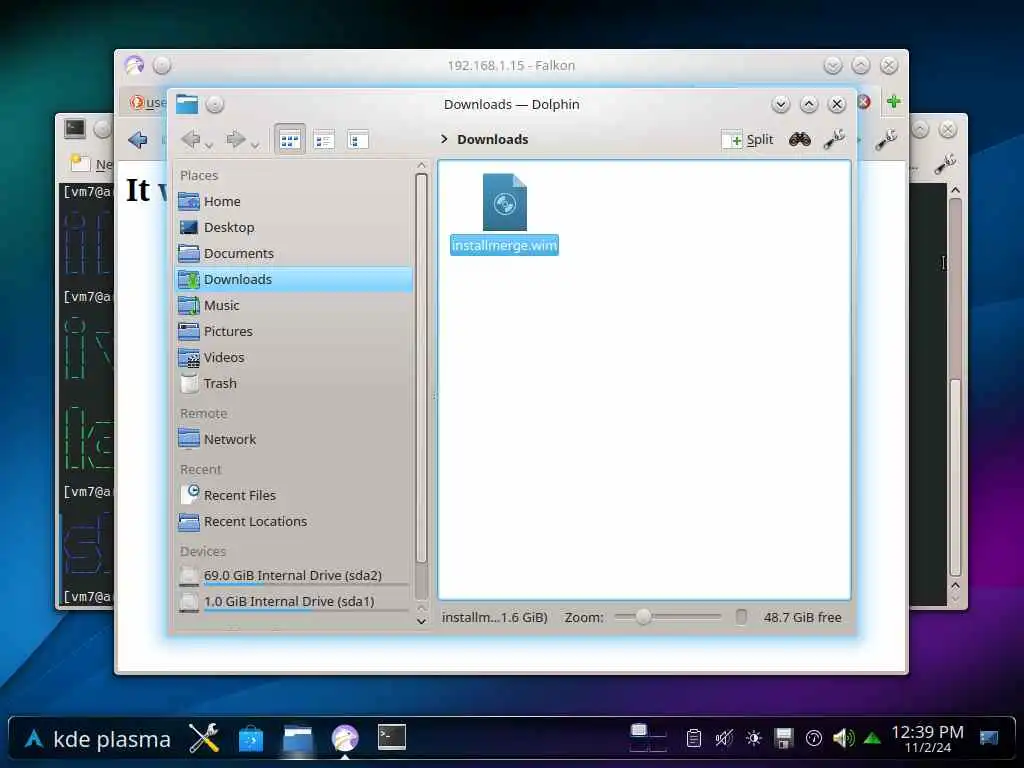The height and width of the screenshot is (768, 1024).
Task: Open removable devices floppy tray icon
Action: pos(784,739)
